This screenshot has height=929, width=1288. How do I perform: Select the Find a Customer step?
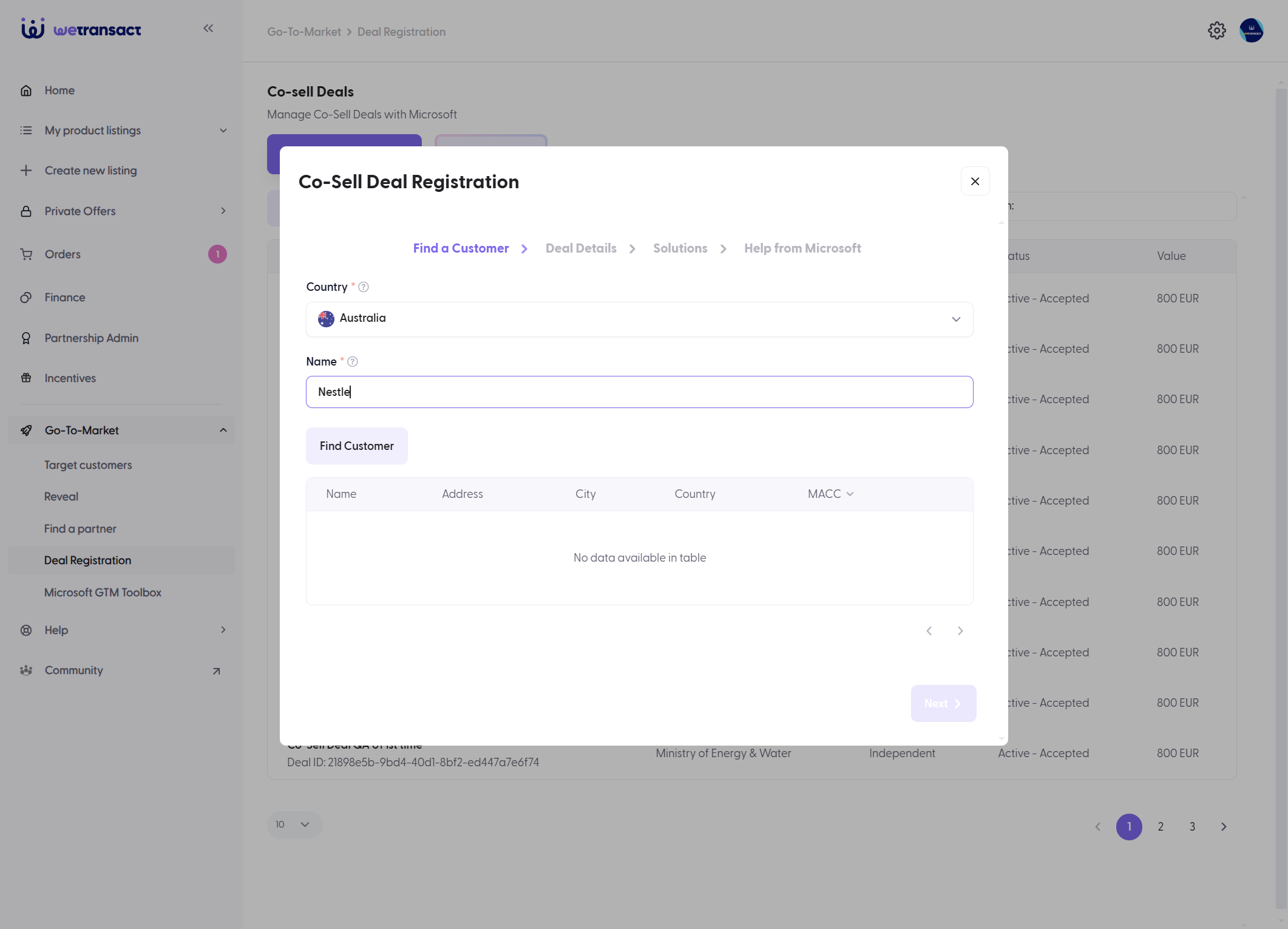(x=461, y=248)
